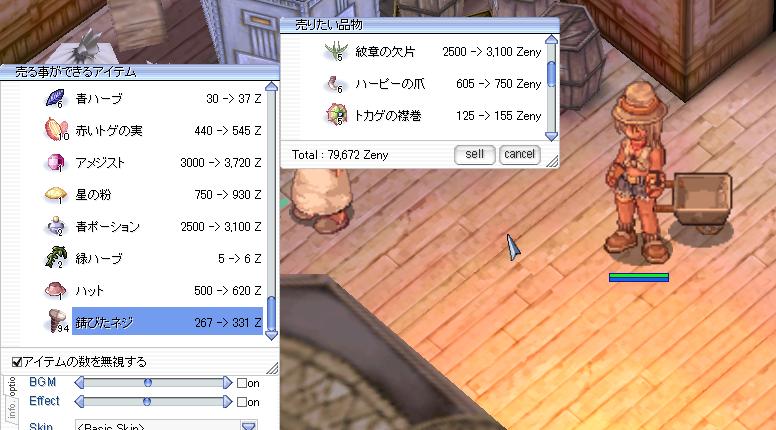The height and width of the screenshot is (430, 776).
Task: Select the blue herb (青ハーブ) item icon
Action: [55, 98]
